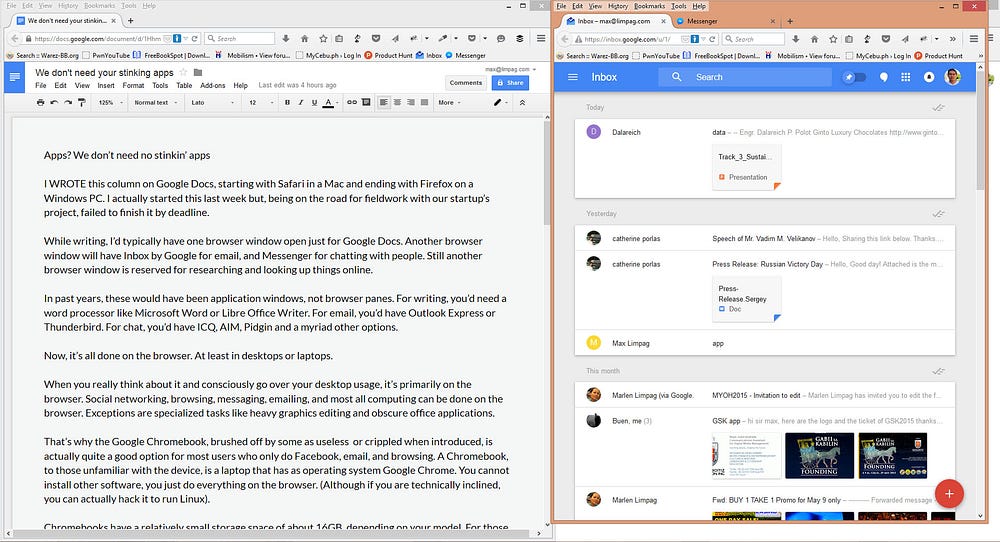Open Inbox main hamburger menu
The image size is (1000, 542).
(x=573, y=77)
